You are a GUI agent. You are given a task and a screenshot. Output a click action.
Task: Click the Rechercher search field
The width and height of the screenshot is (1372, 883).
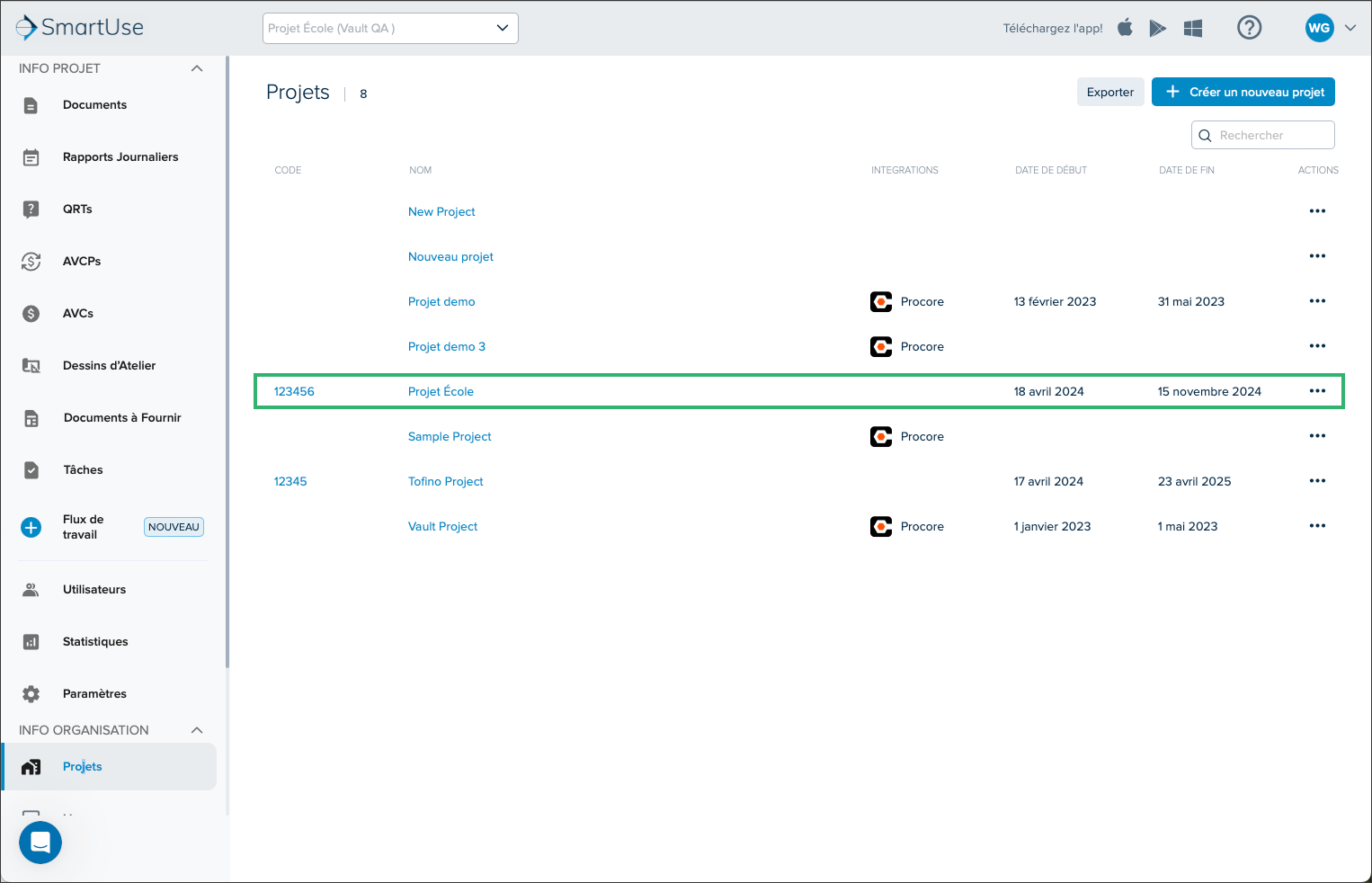point(1263,135)
